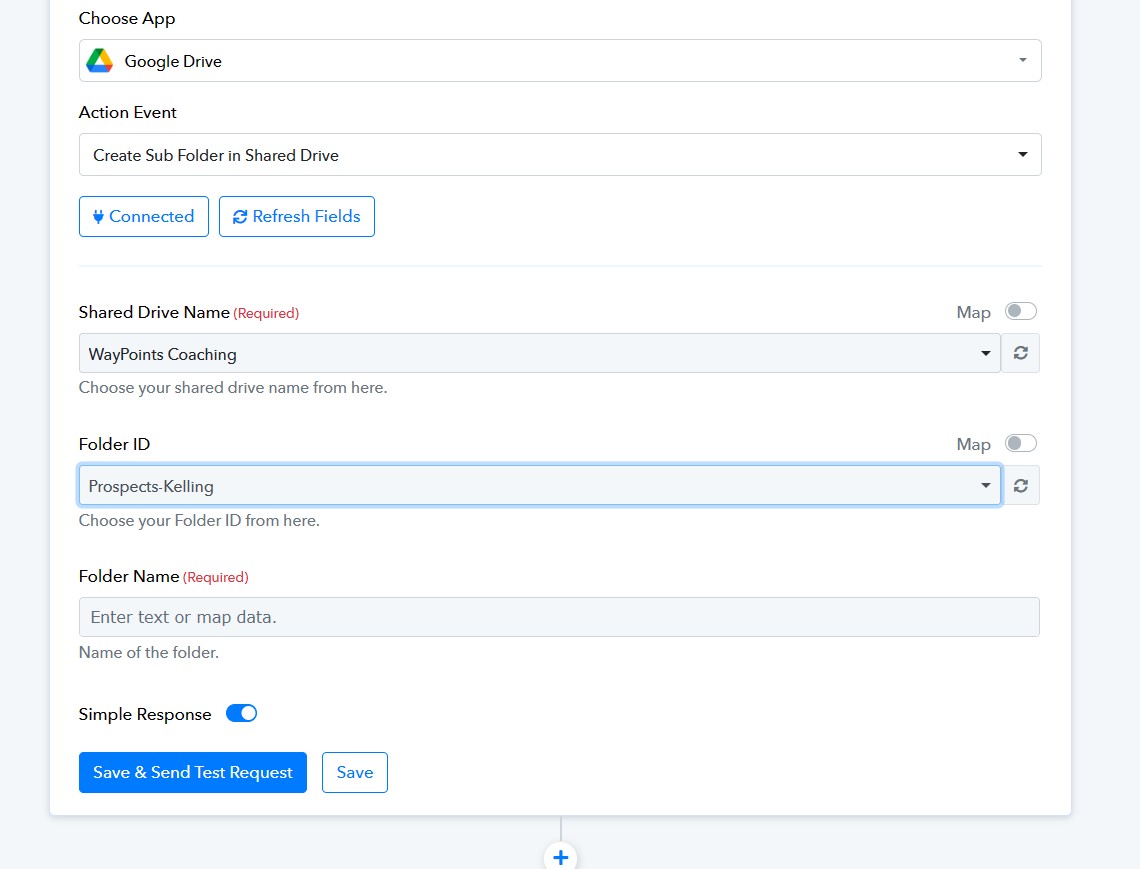Disable the Simple Response switch
1140x869 pixels.
(241, 713)
